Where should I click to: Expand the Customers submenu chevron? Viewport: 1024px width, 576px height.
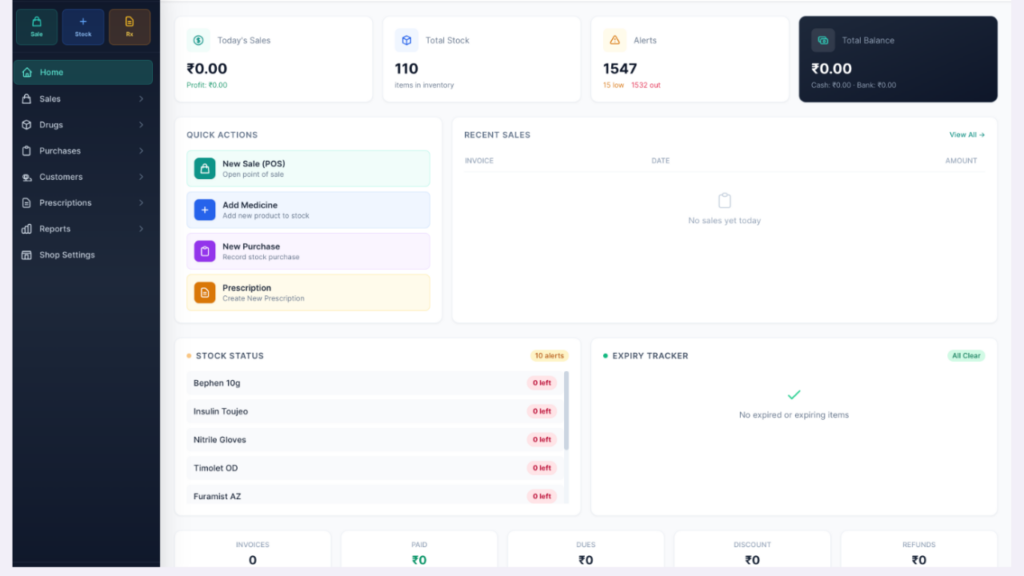(x=141, y=177)
